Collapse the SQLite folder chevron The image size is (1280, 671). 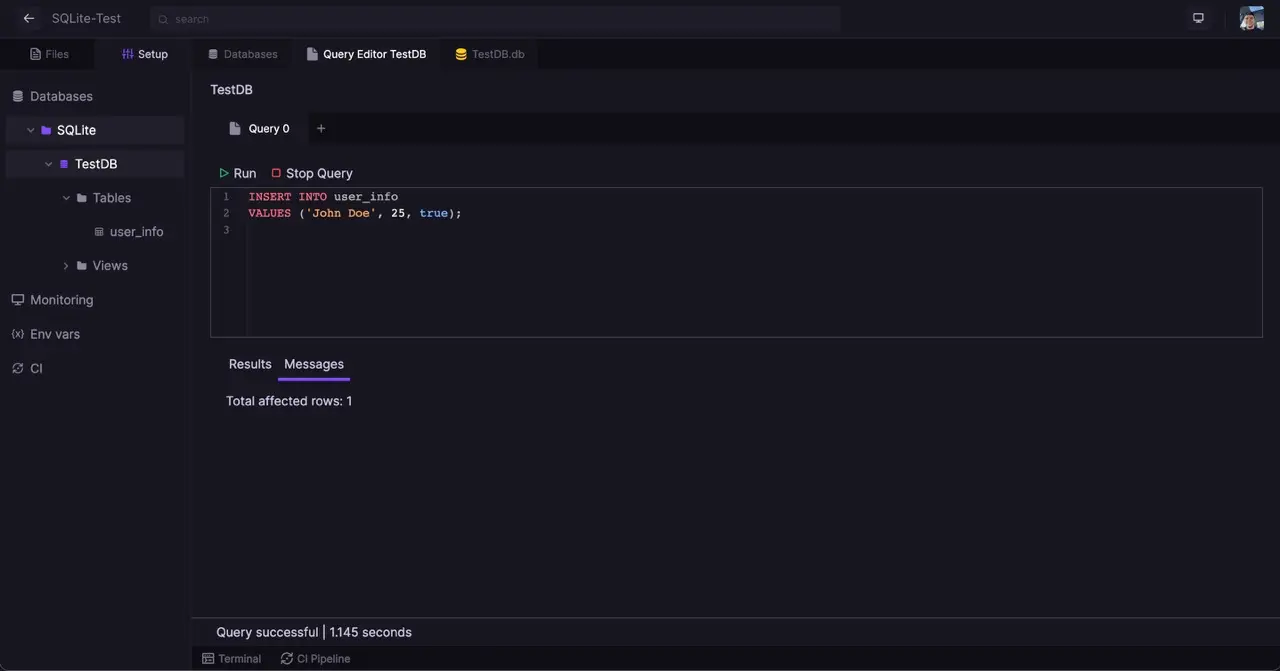31,130
